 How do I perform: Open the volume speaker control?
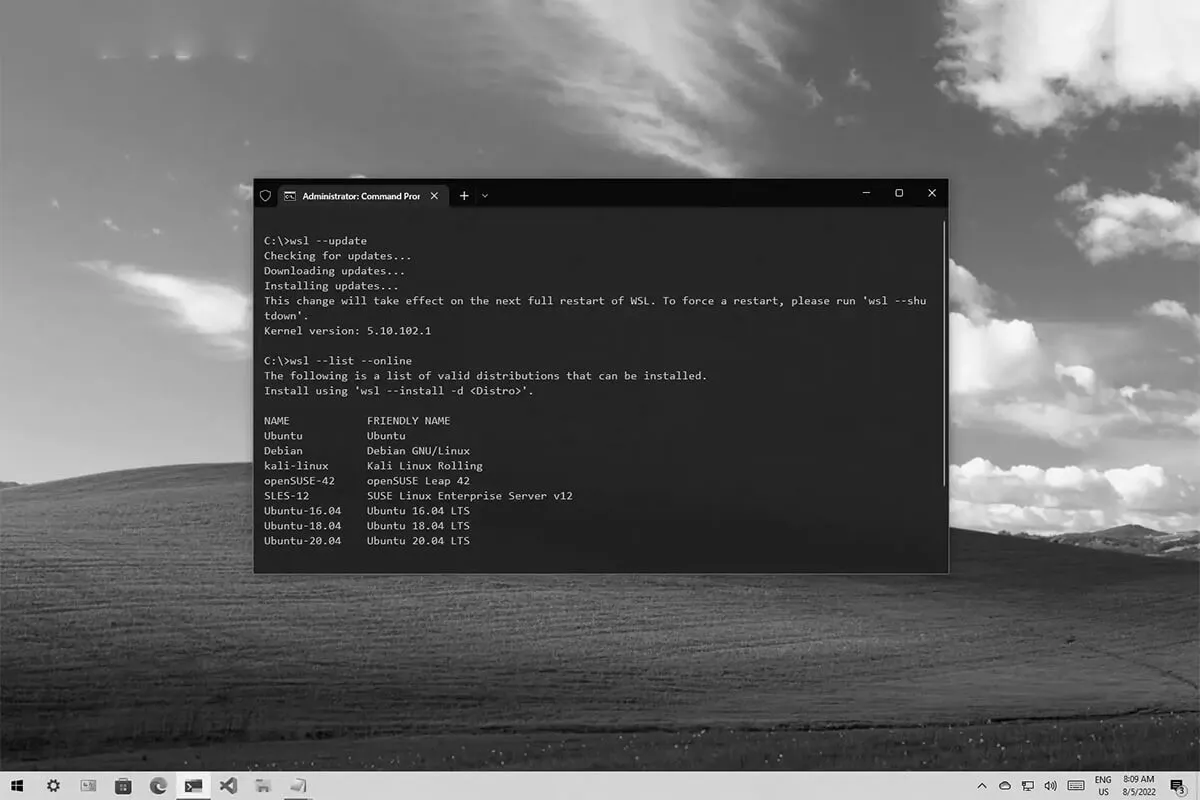(x=1051, y=786)
